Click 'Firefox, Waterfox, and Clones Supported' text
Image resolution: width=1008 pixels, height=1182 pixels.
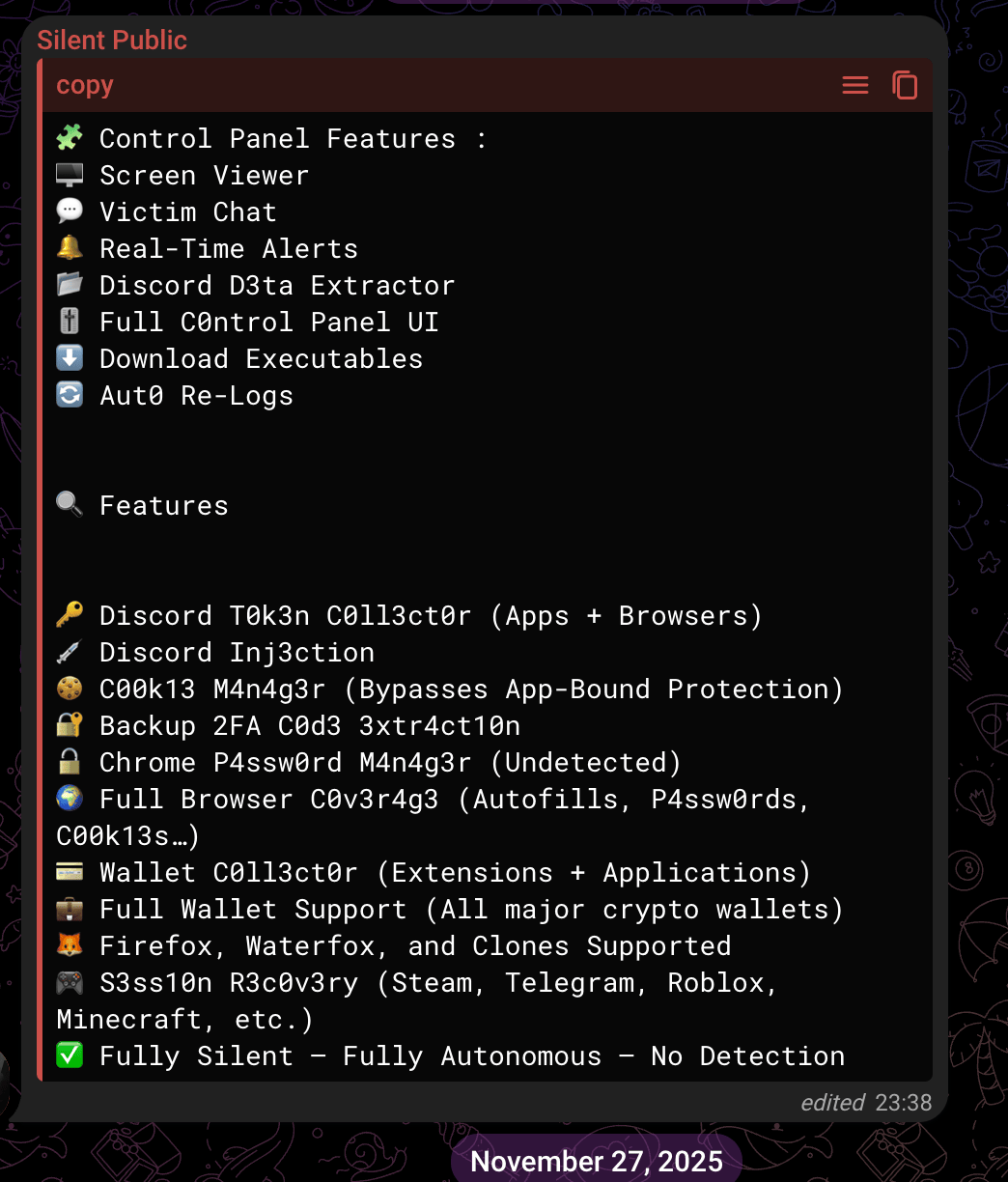tap(415, 946)
